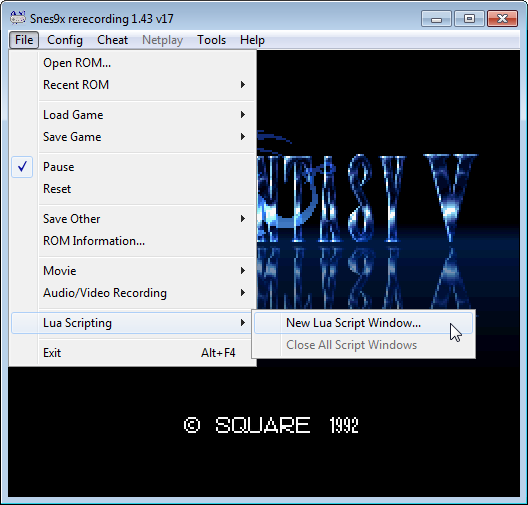Click the Snes9x app icon in title bar
Viewport: 528px width, 505px height.
18,18
